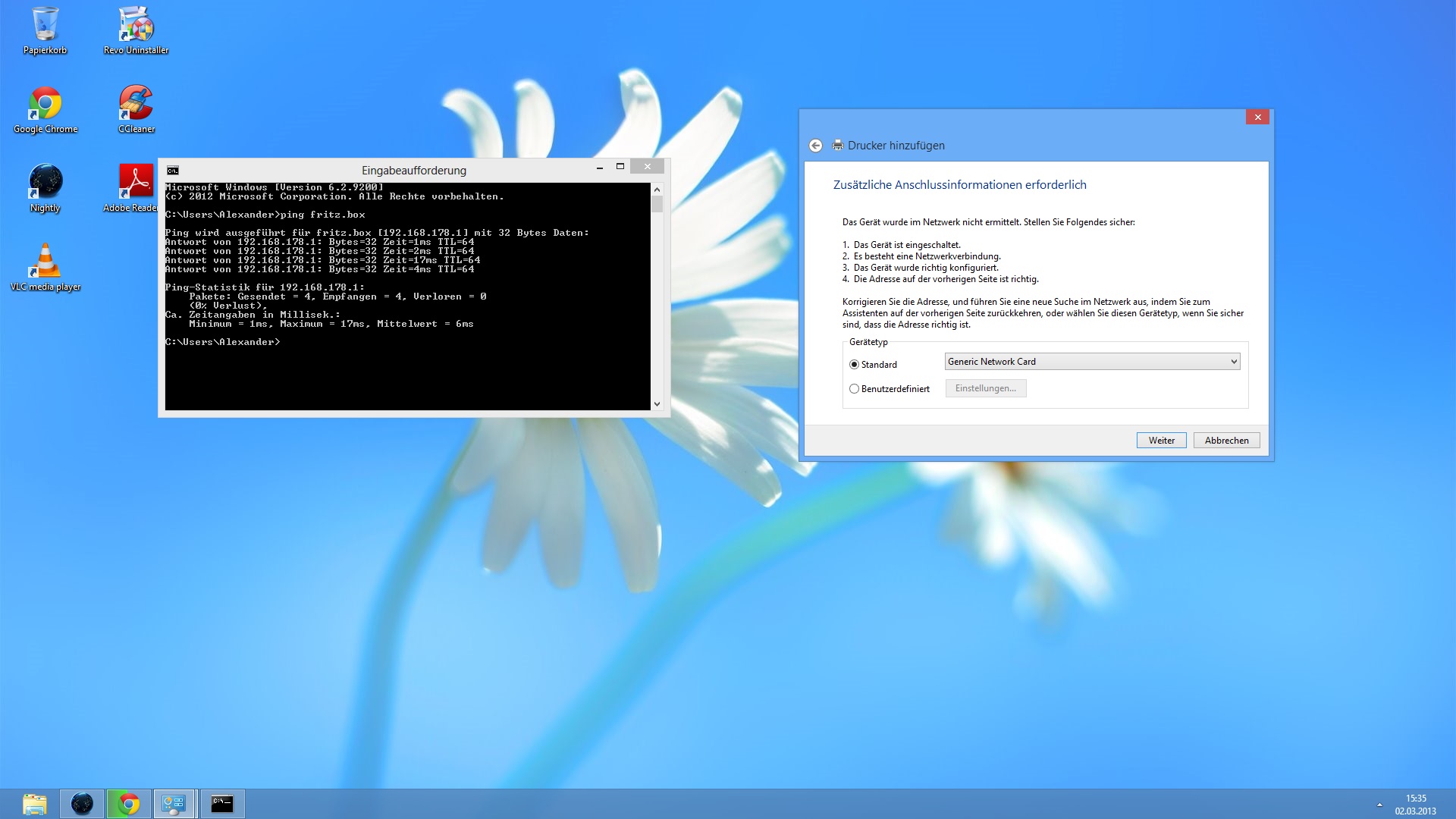Viewport: 1456px width, 819px height.
Task: Open the Google Chrome desktop shortcut
Action: pyautogui.click(x=45, y=109)
